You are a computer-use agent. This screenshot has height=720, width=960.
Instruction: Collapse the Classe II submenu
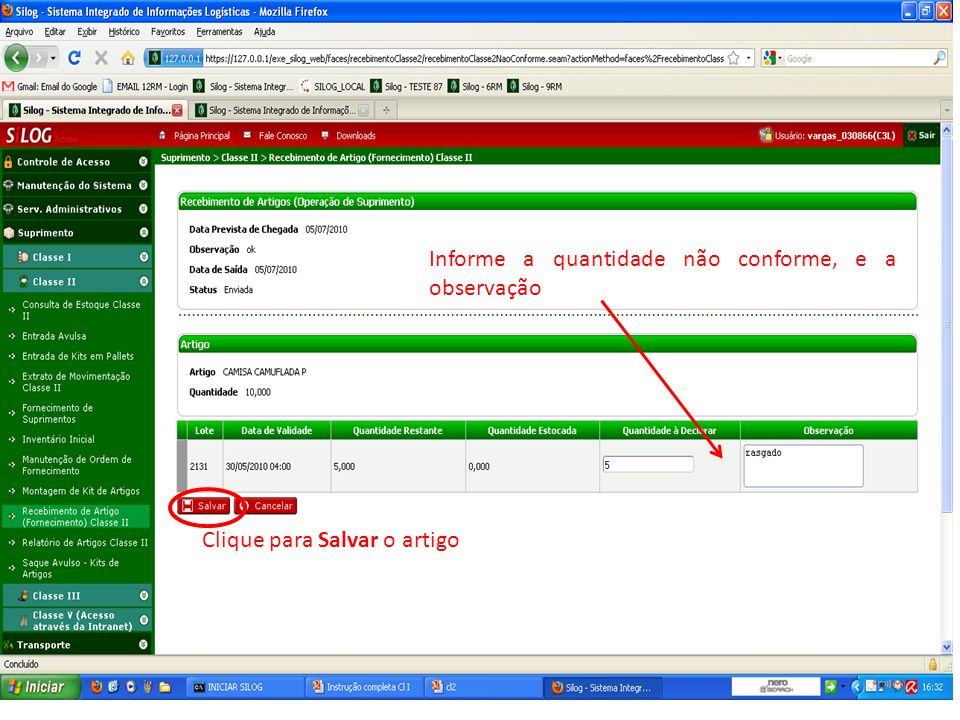tap(77, 282)
